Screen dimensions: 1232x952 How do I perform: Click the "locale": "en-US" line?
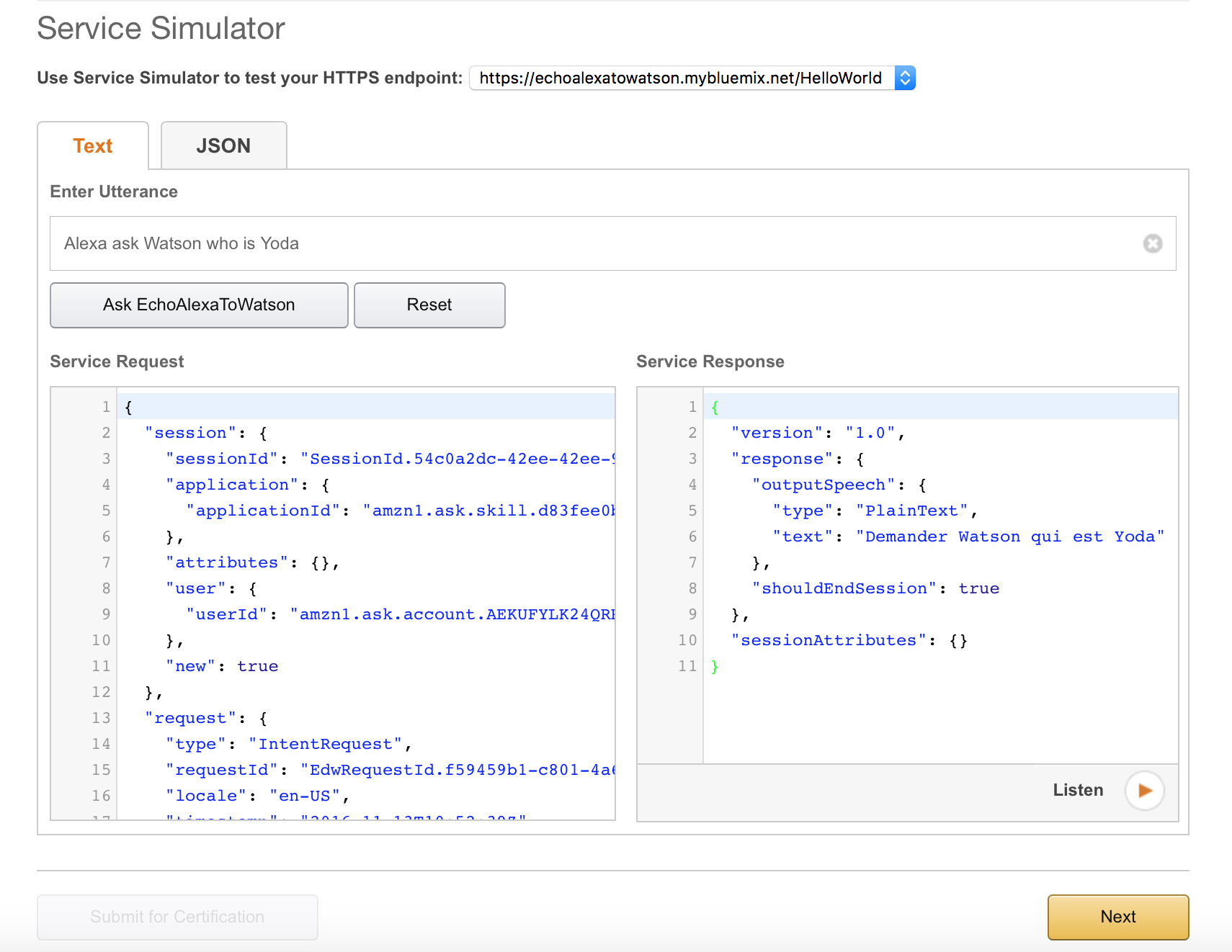click(x=258, y=796)
